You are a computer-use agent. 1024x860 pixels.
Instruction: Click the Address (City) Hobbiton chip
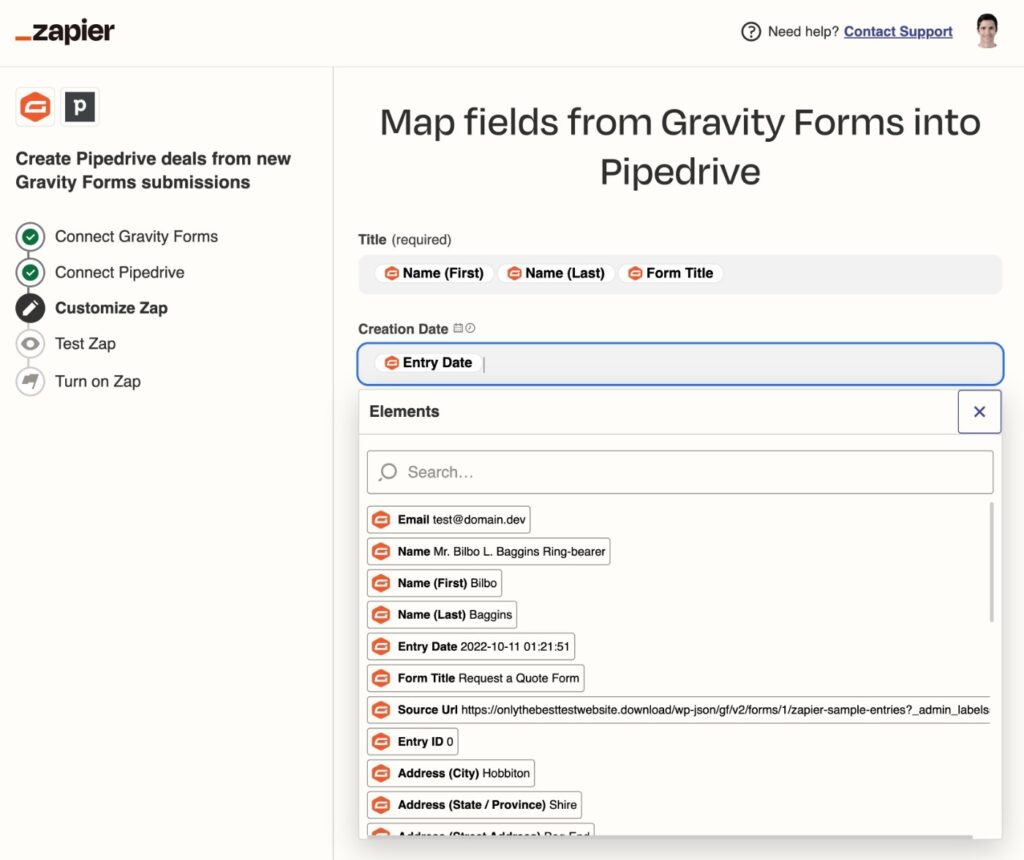450,773
